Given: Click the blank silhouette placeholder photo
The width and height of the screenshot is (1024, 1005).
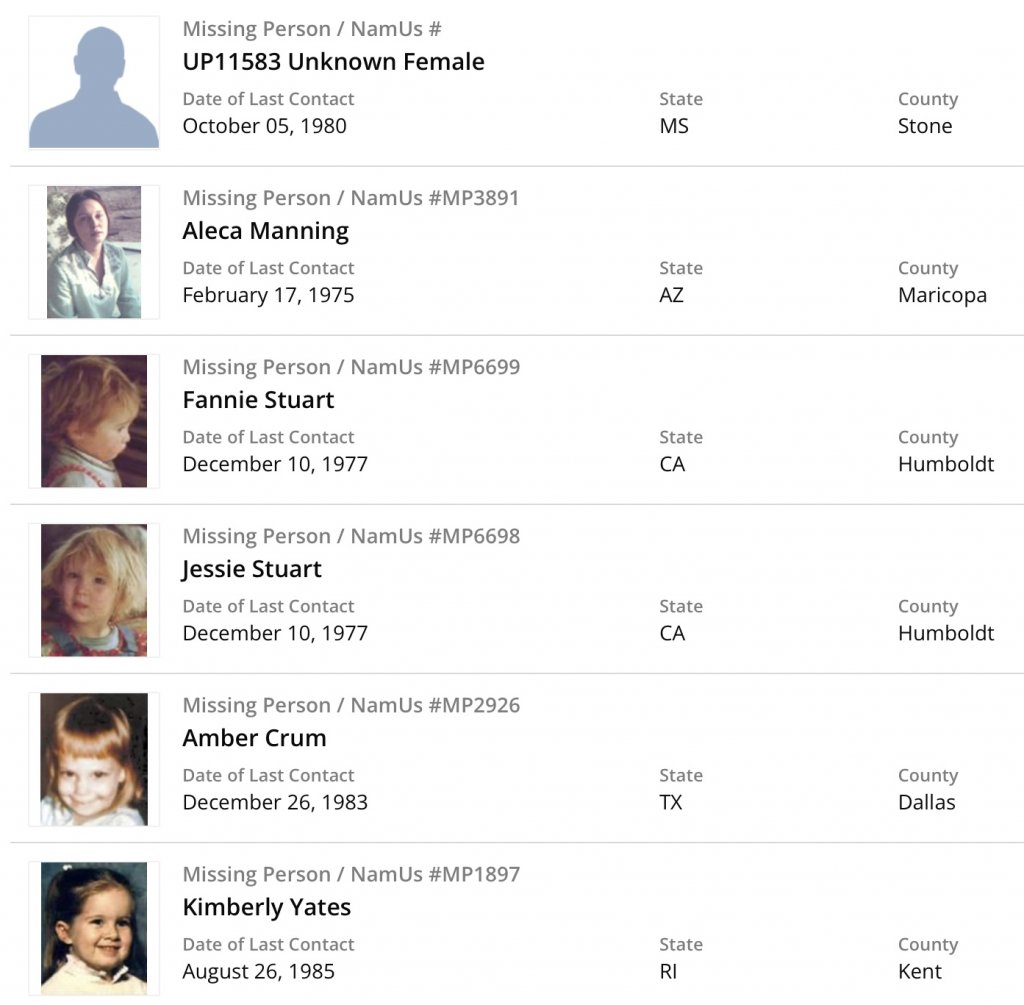Looking at the screenshot, I should click(94, 83).
